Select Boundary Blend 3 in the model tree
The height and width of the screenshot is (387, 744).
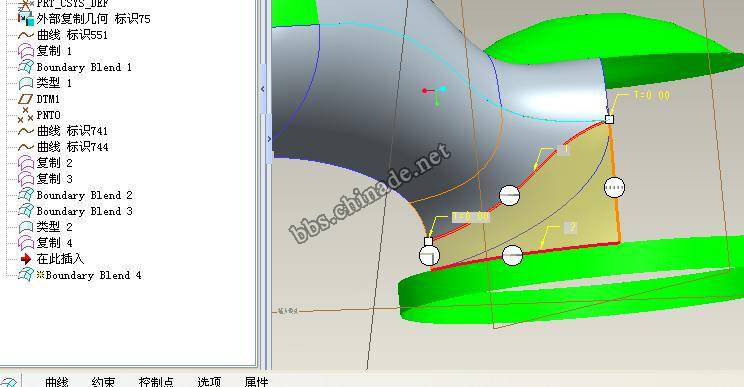click(x=84, y=211)
